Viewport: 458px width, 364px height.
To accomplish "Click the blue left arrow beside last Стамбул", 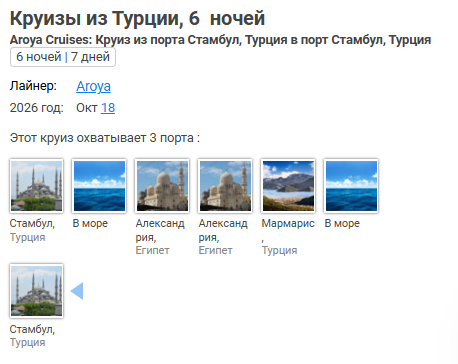I will [x=77, y=291].
